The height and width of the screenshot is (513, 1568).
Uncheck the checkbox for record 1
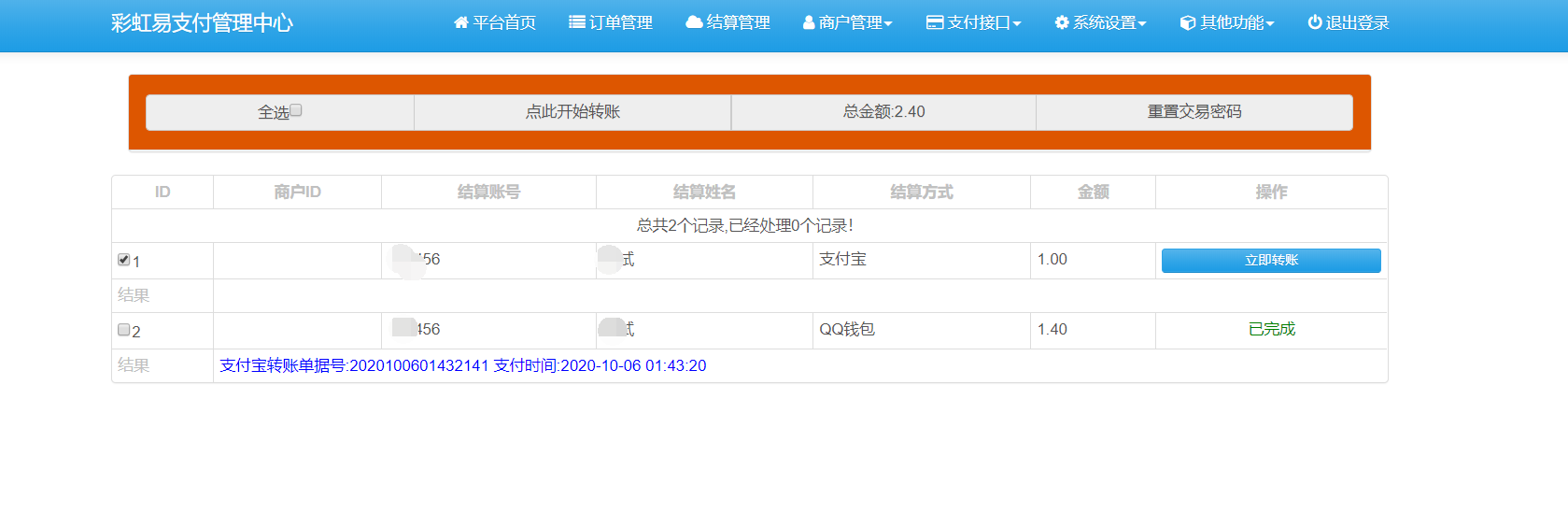click(x=123, y=260)
